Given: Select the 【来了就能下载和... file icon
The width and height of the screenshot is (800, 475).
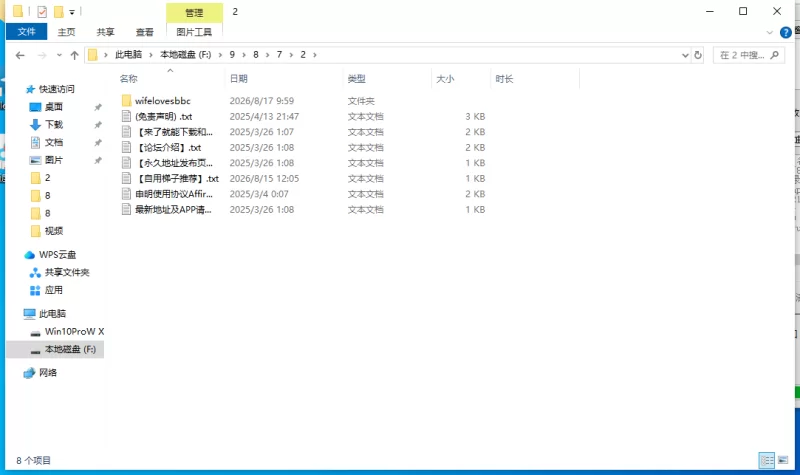Looking at the screenshot, I should pyautogui.click(x=127, y=132).
